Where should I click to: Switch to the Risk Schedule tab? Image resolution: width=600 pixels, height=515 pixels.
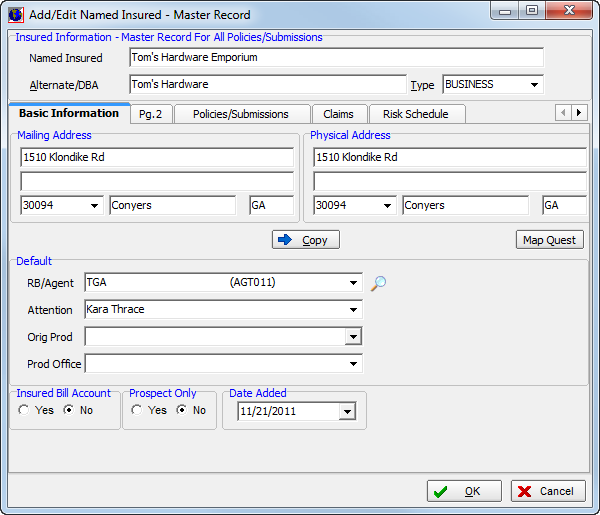point(415,114)
